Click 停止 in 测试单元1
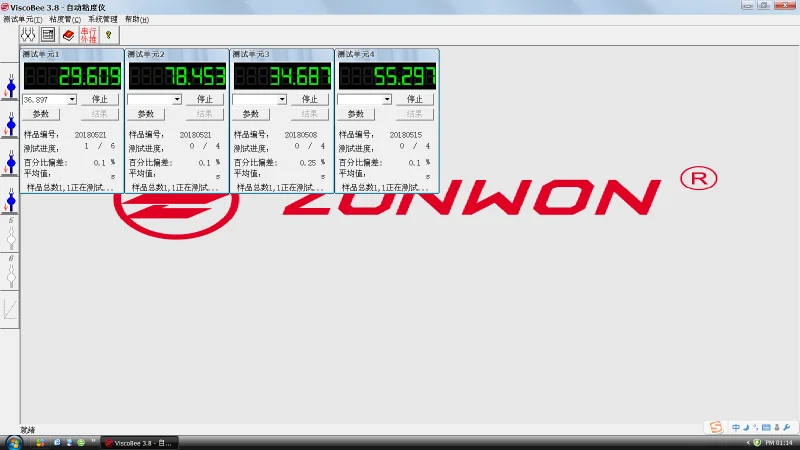This screenshot has width=800, height=450. coord(99,99)
